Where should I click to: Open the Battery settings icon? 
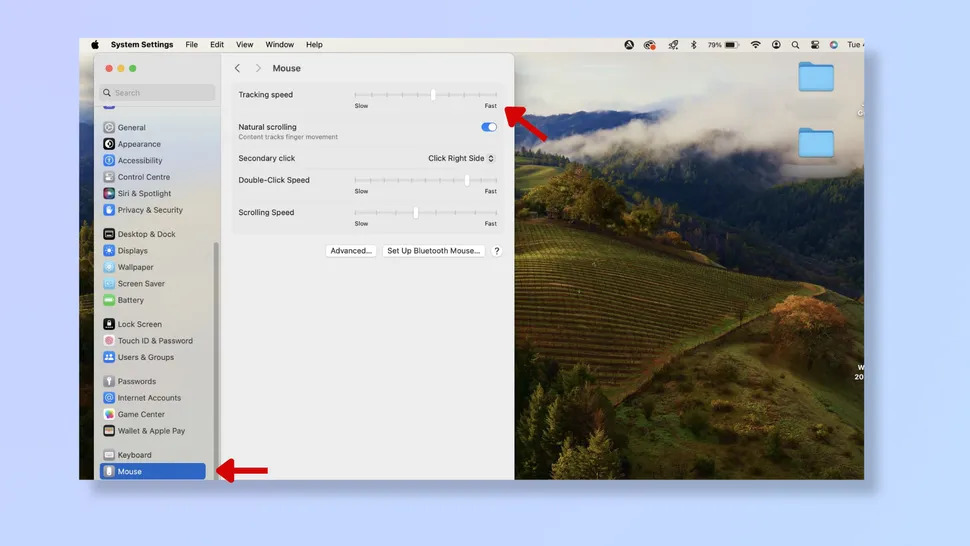click(x=109, y=301)
